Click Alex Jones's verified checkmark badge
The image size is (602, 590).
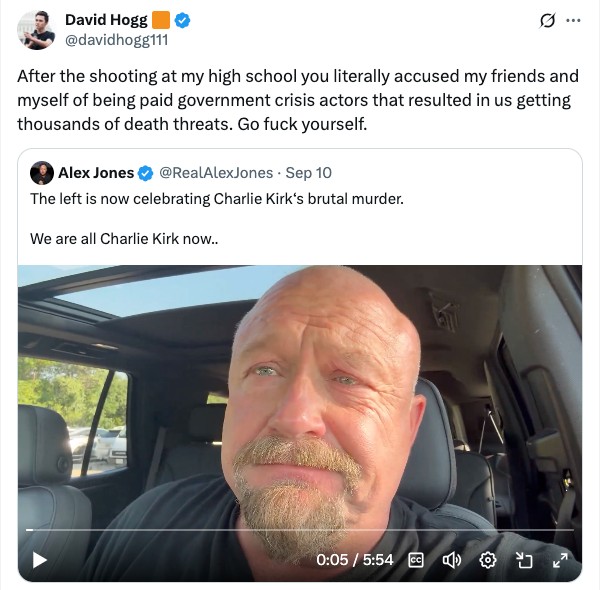145,173
